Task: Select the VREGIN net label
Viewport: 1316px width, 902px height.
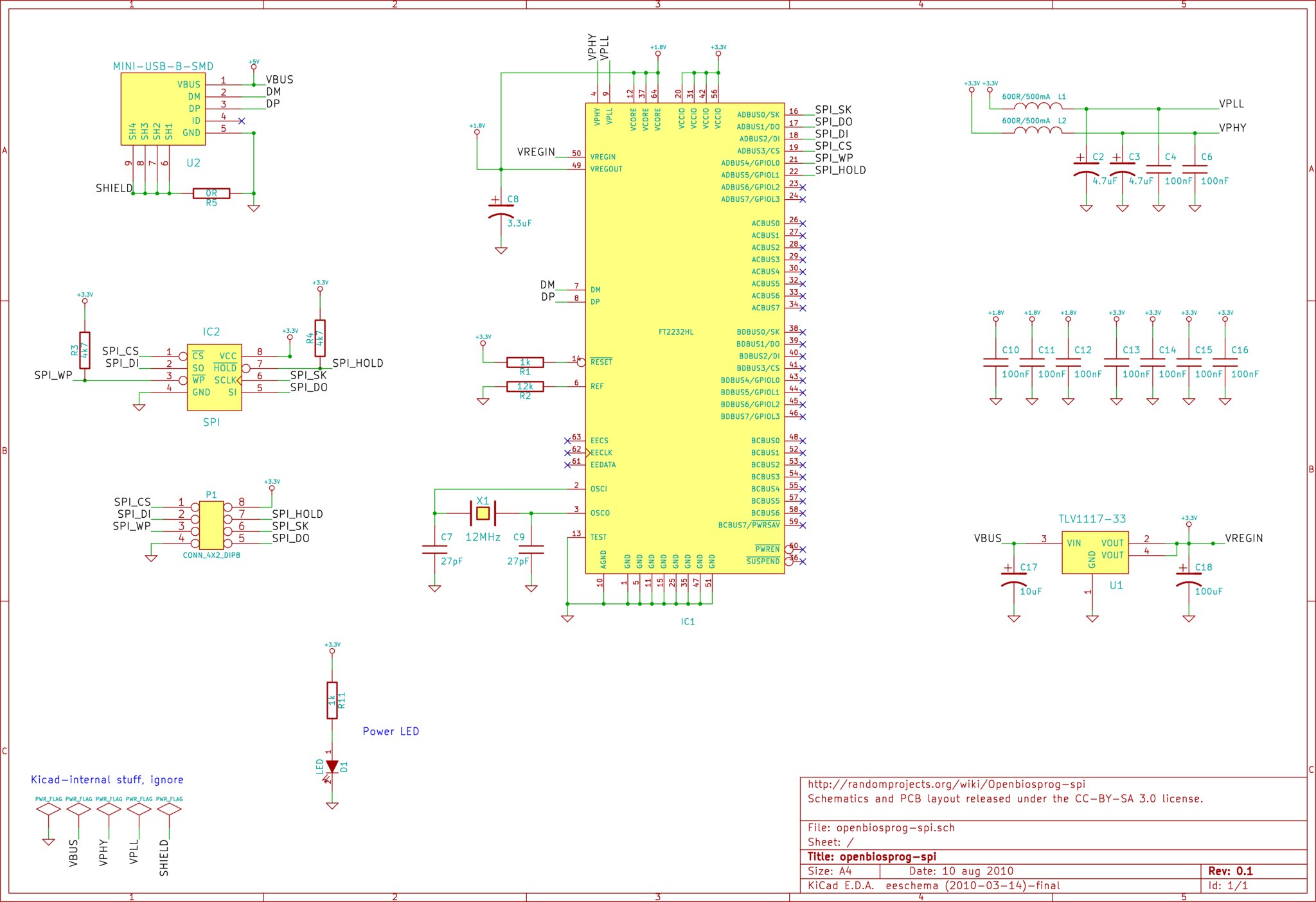Action: pyautogui.click(x=536, y=151)
